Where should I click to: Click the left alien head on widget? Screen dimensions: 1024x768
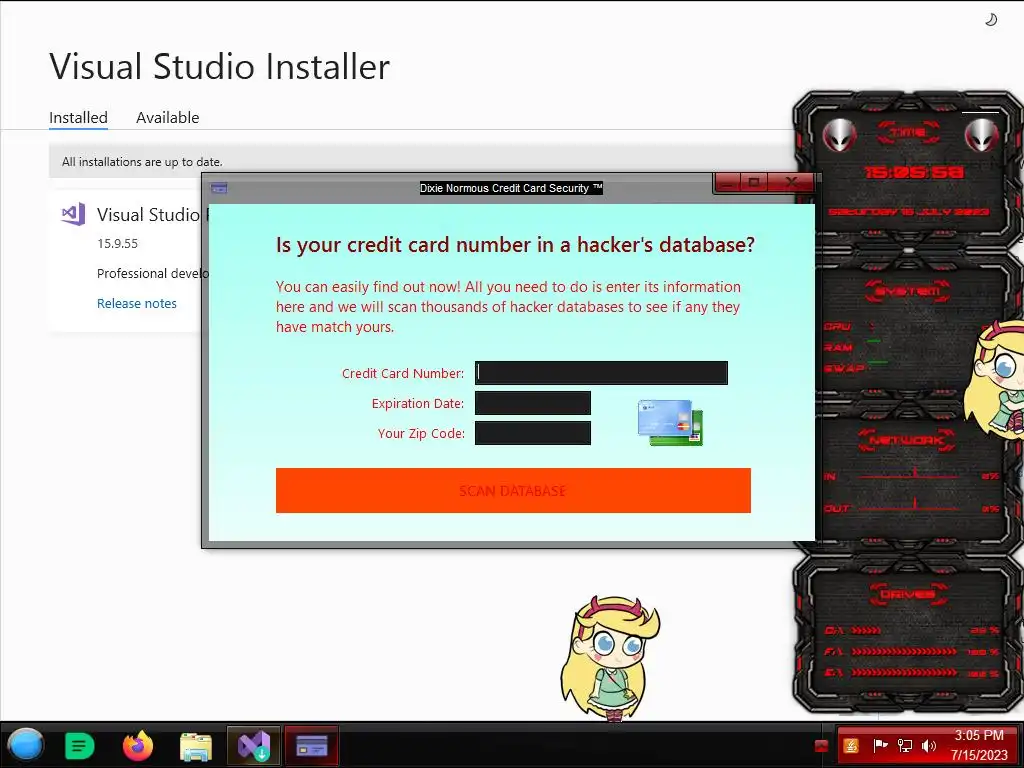839,136
